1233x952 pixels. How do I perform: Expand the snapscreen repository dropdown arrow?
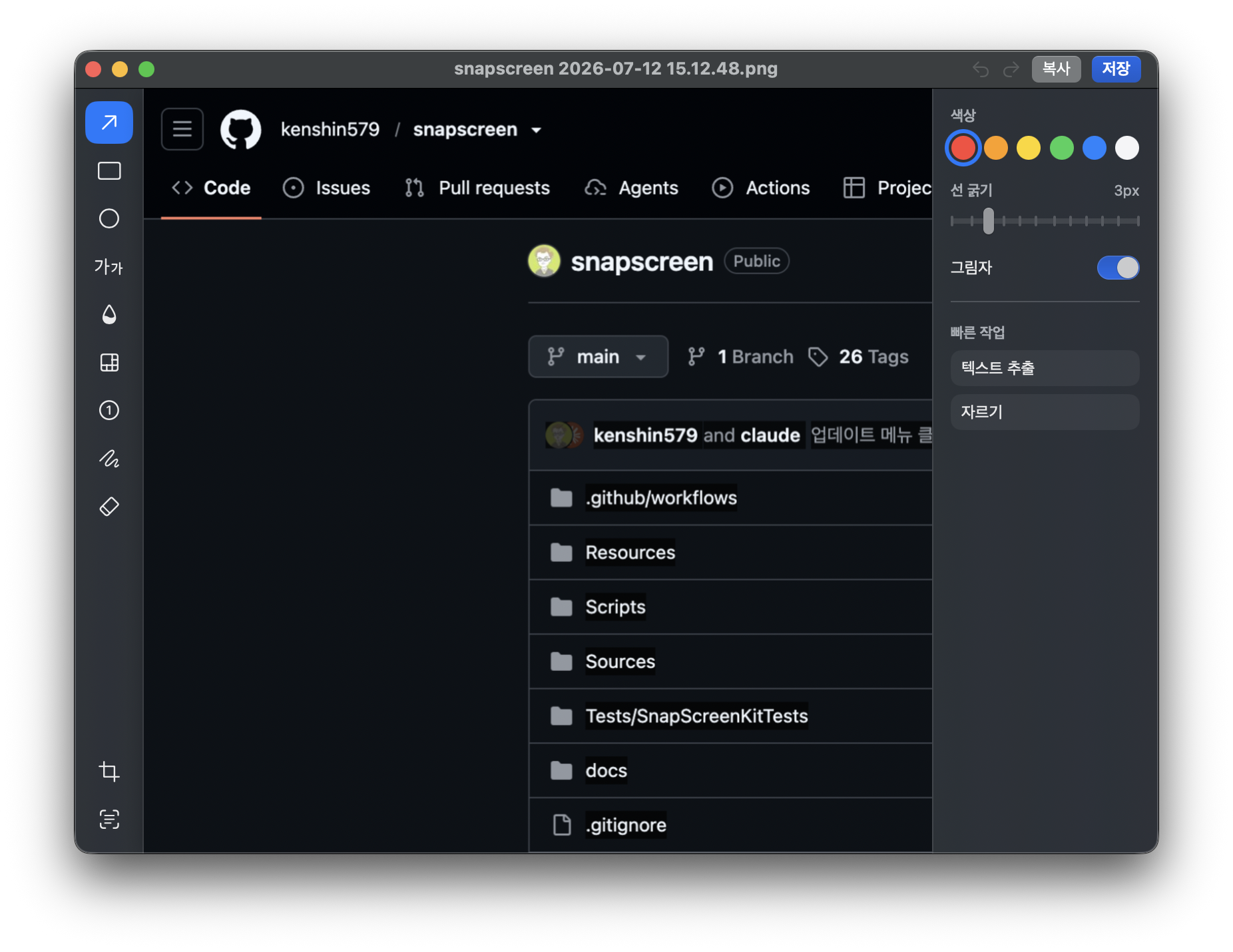536,130
